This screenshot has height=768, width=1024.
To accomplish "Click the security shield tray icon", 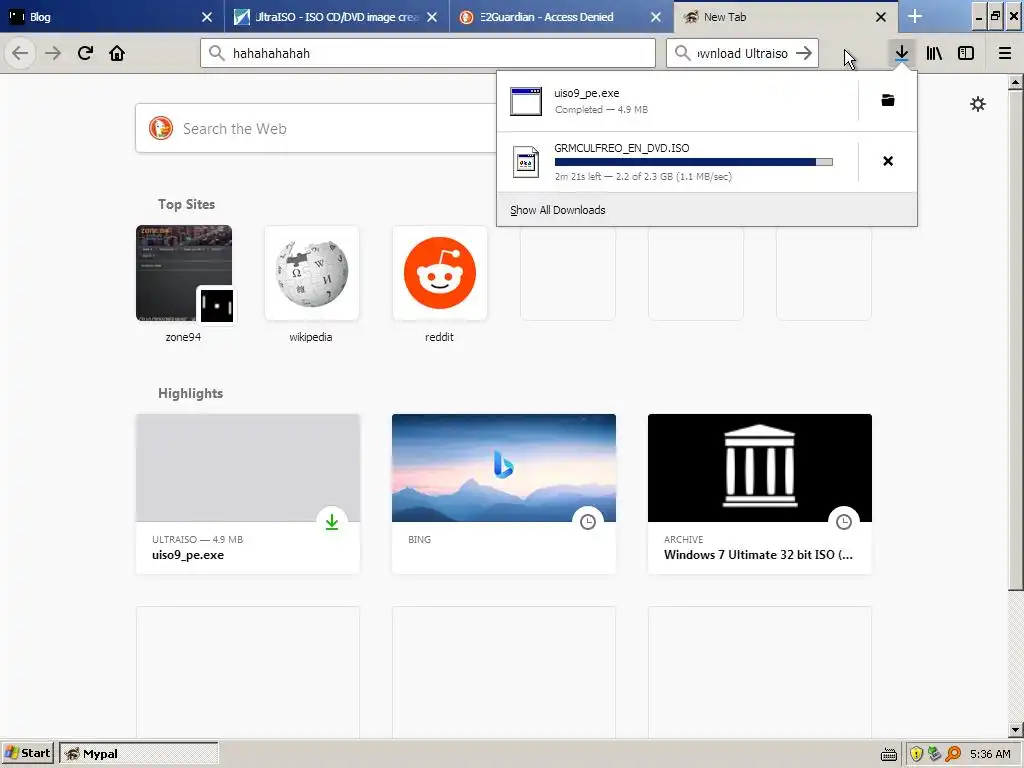I will 916,754.
